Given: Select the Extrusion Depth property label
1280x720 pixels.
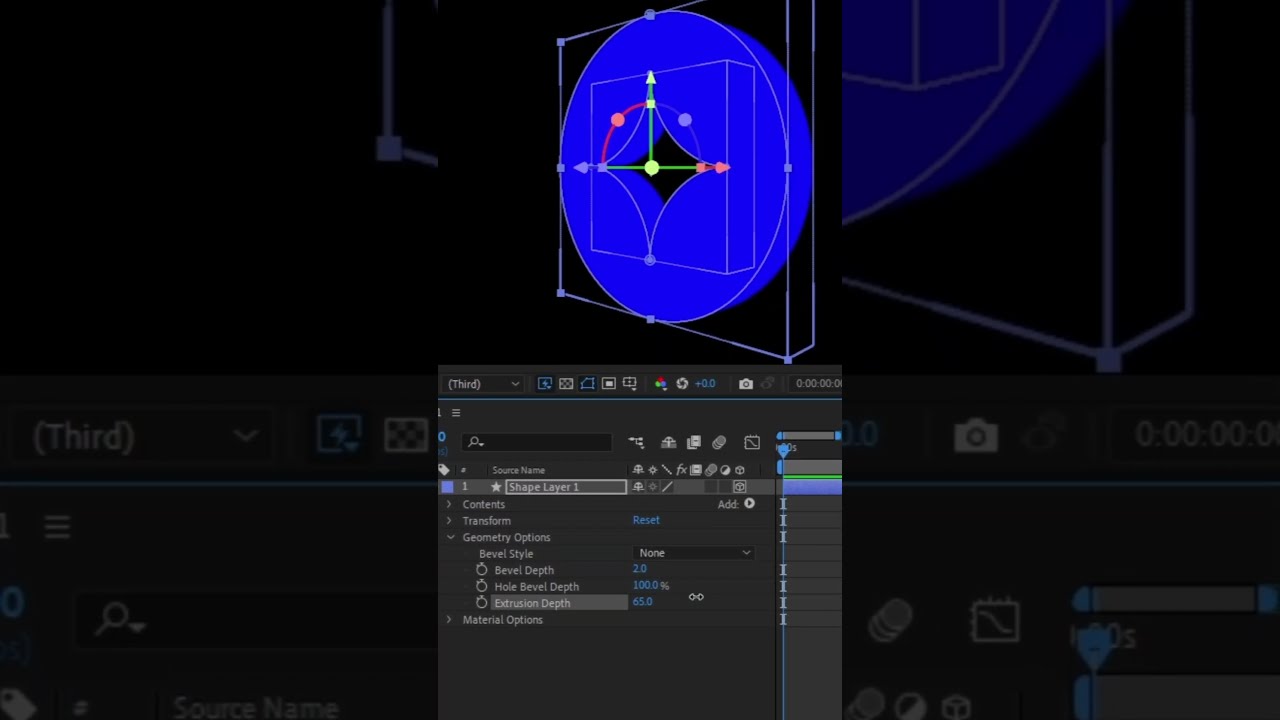Looking at the screenshot, I should (x=532, y=603).
